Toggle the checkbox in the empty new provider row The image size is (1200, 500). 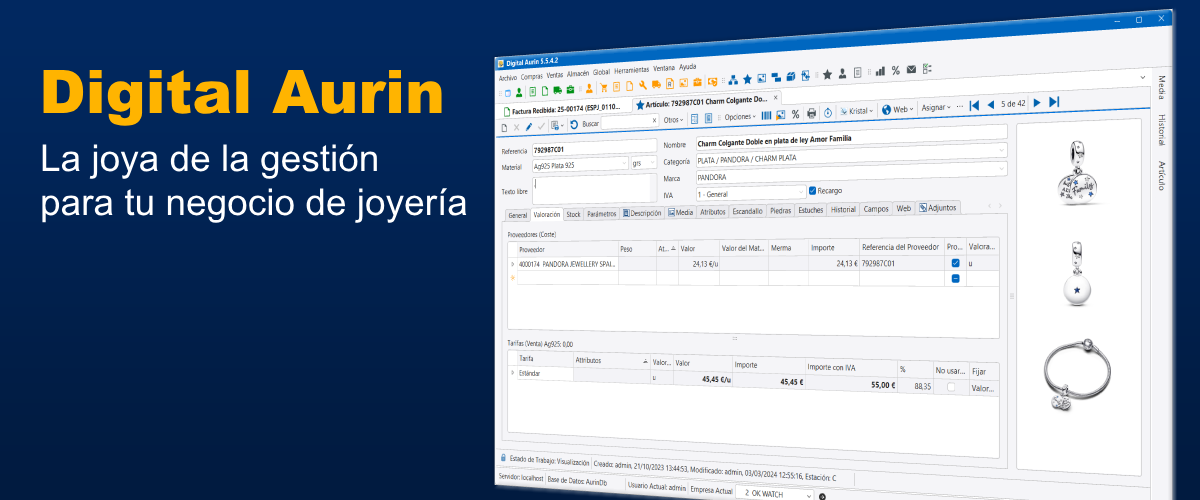(x=956, y=278)
